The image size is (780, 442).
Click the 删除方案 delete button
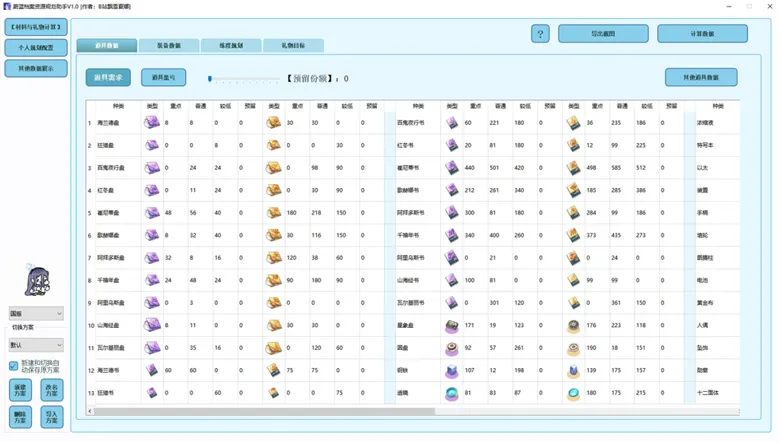tap(20, 417)
